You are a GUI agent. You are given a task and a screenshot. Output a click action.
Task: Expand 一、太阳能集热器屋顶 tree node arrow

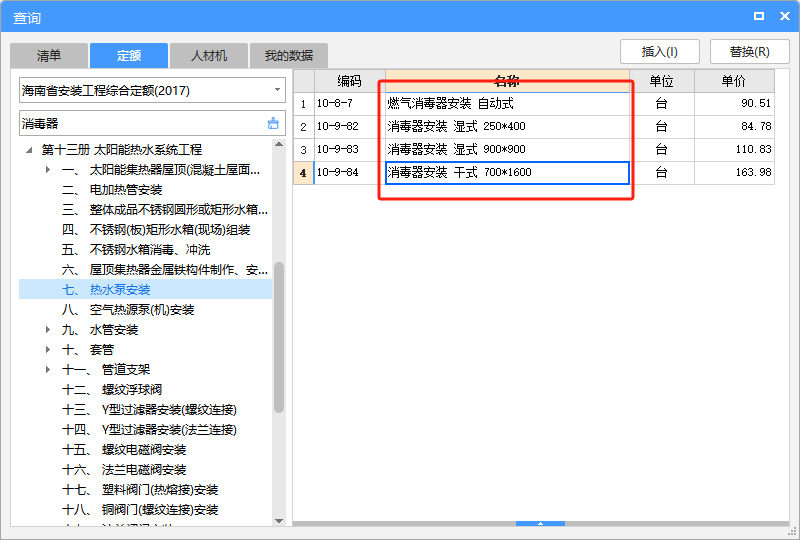click(x=47, y=169)
